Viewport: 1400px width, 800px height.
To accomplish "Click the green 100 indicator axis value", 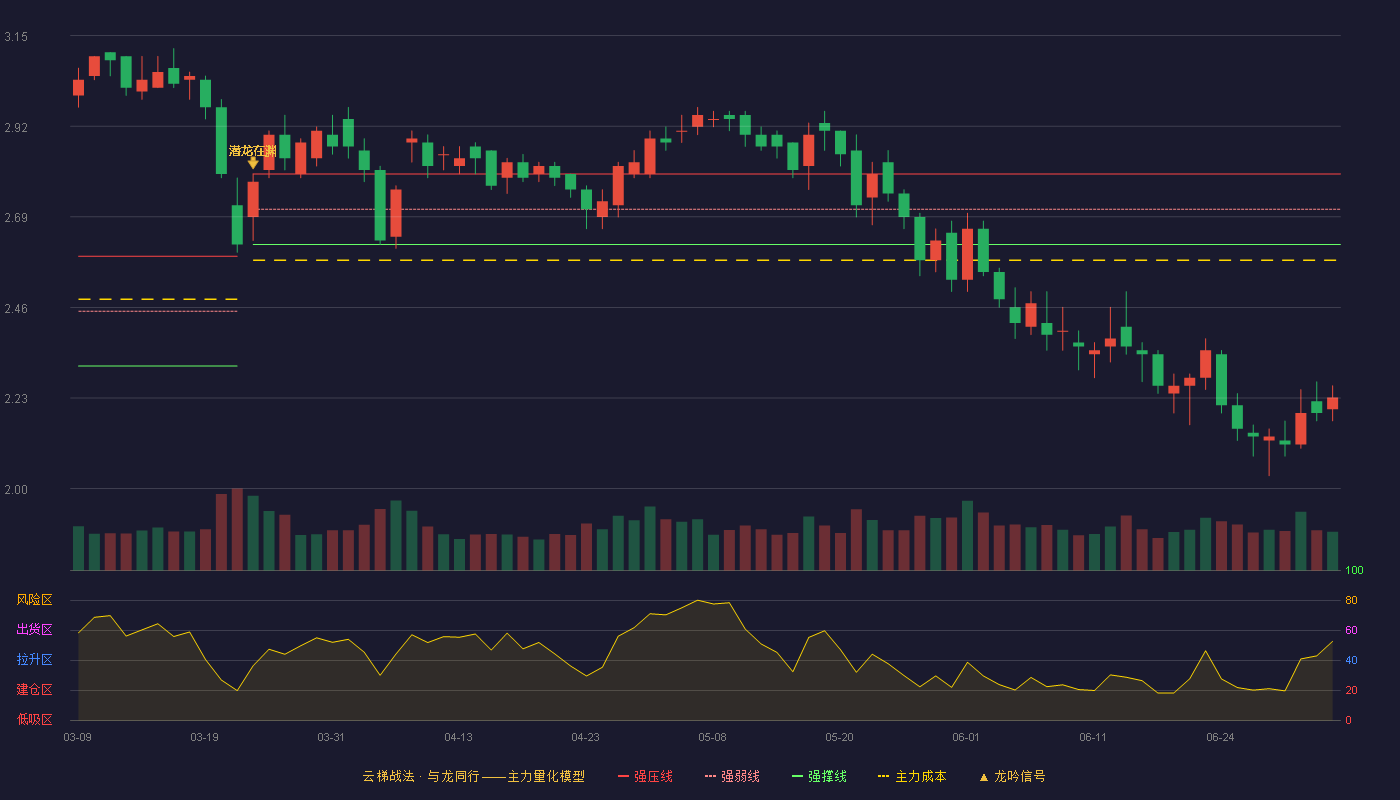I will coord(1354,571).
